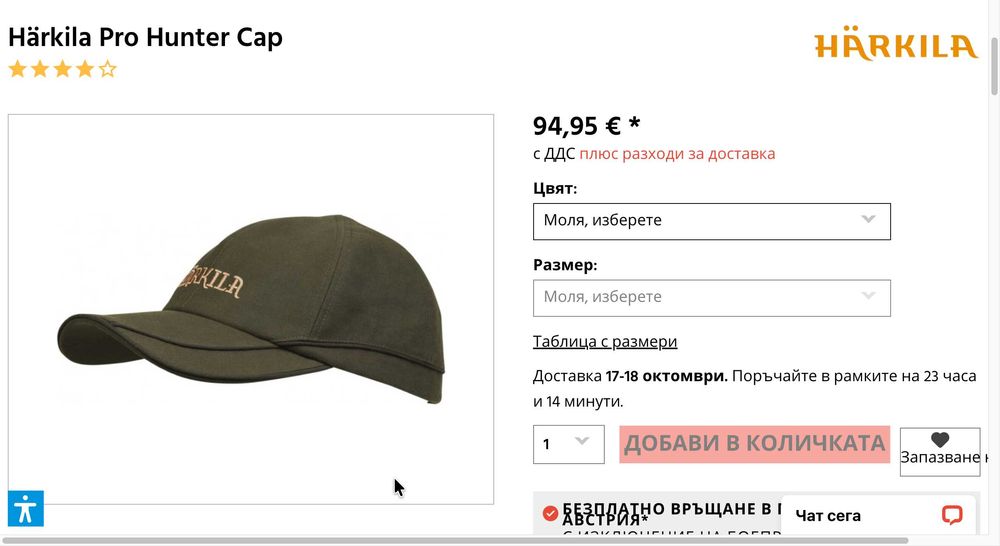Click the green cap product image
Image resolution: width=1000 pixels, height=546 pixels.
(x=251, y=309)
